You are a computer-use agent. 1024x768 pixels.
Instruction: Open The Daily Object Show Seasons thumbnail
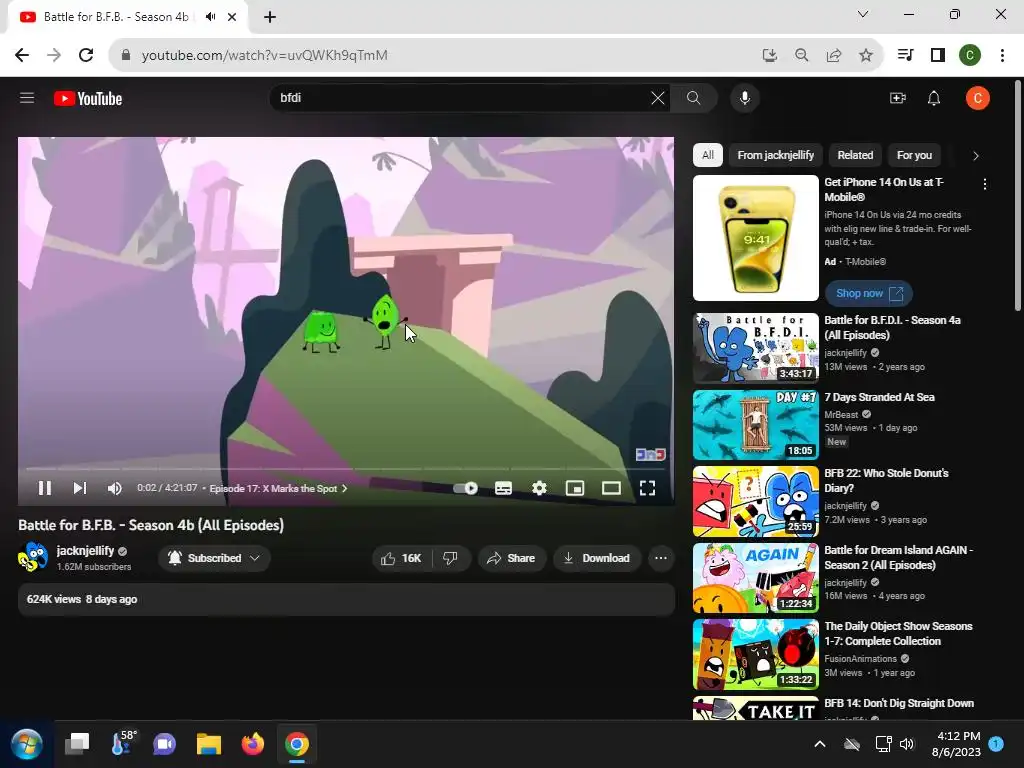coord(756,654)
